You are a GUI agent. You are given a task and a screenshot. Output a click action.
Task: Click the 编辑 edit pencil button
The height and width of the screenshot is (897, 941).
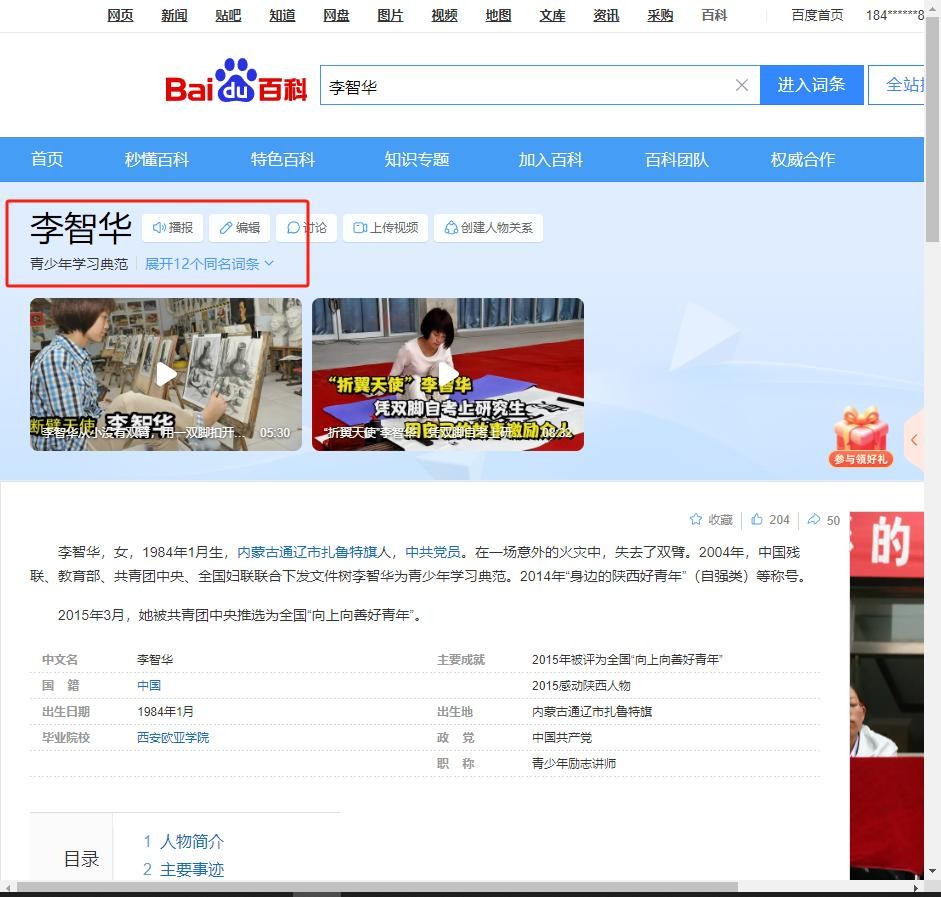(240, 228)
